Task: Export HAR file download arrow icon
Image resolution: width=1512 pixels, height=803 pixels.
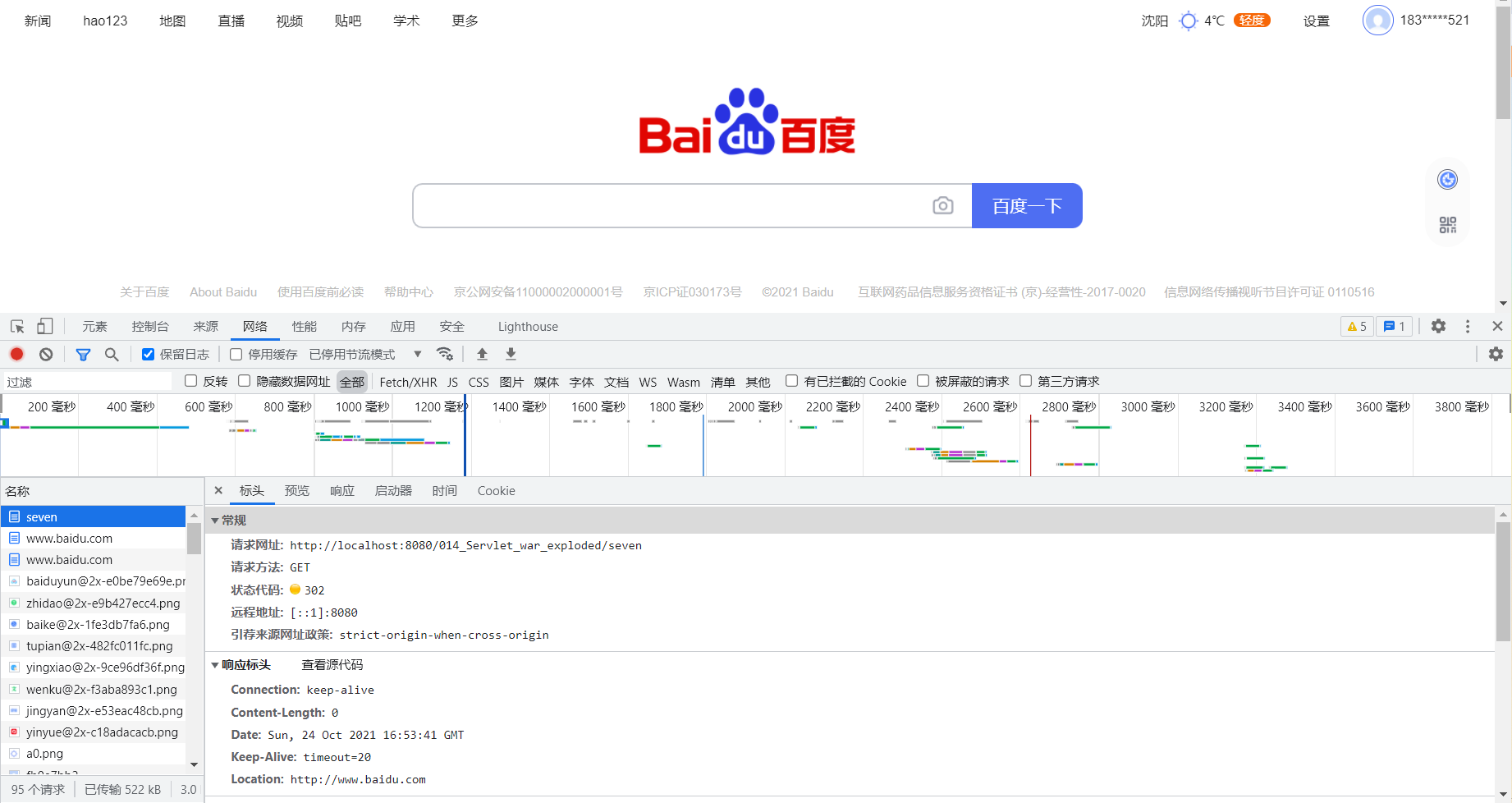Action: pyautogui.click(x=511, y=354)
